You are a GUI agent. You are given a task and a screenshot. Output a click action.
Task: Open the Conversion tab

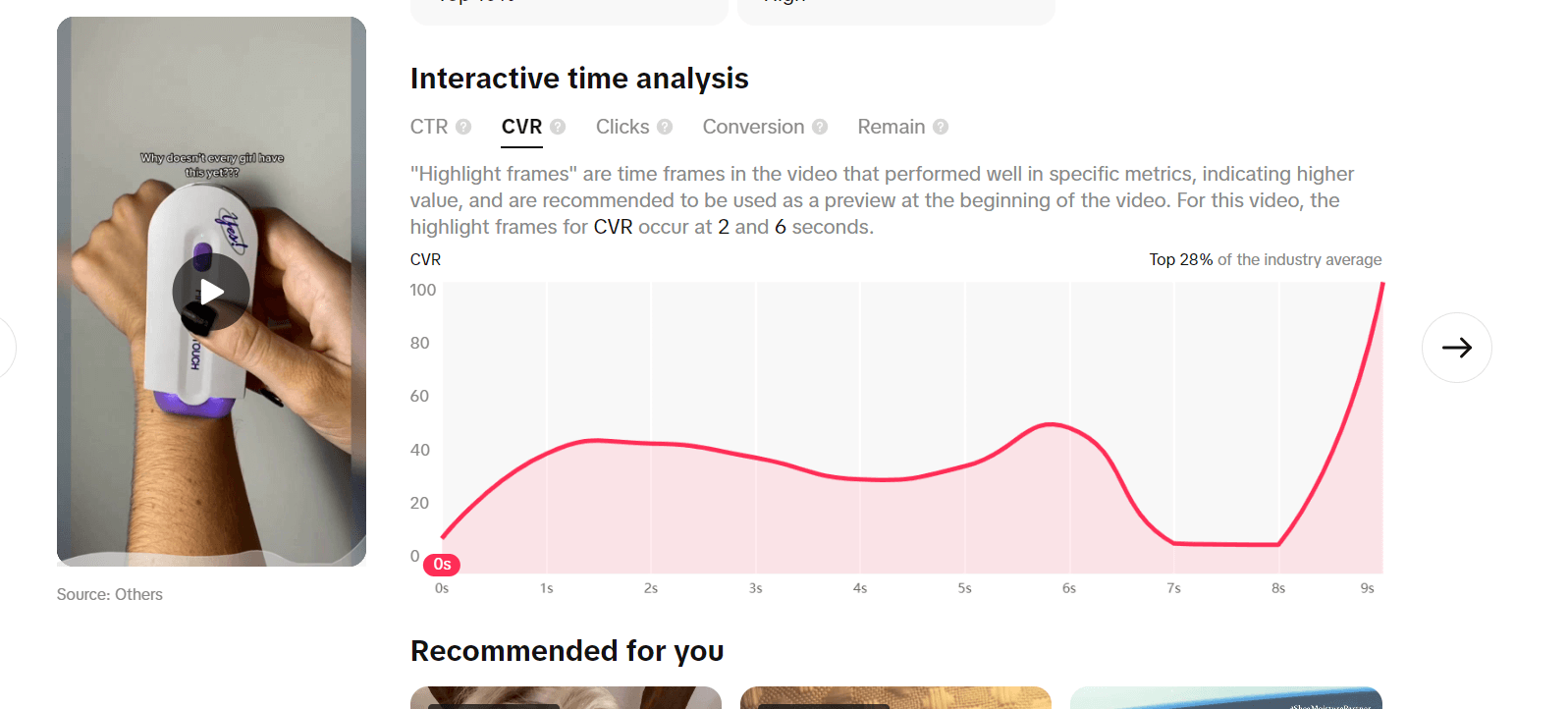pyautogui.click(x=753, y=127)
